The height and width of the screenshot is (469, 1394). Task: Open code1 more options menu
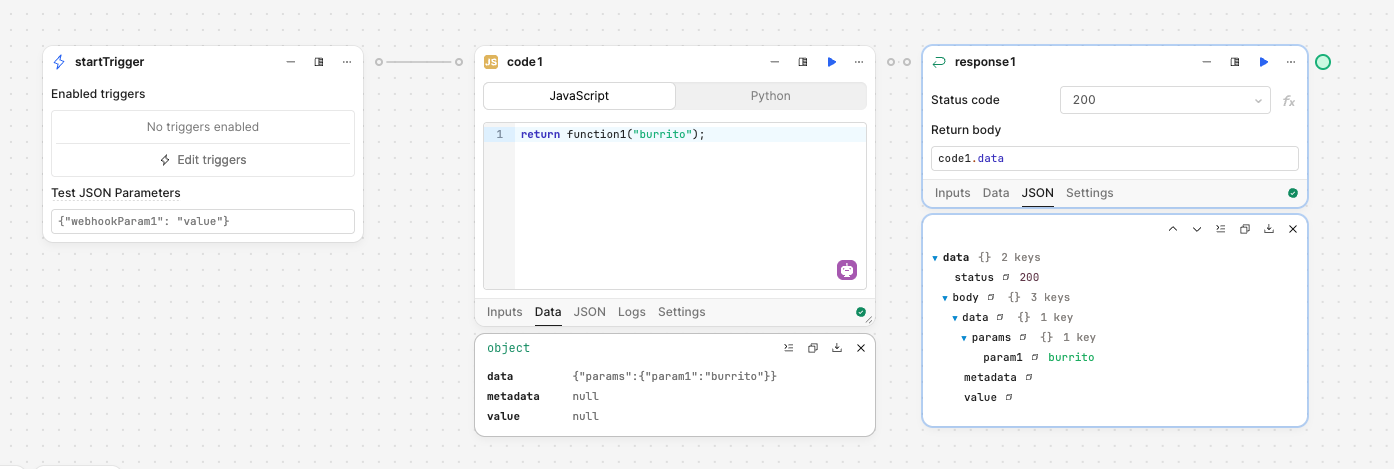pyautogui.click(x=859, y=62)
